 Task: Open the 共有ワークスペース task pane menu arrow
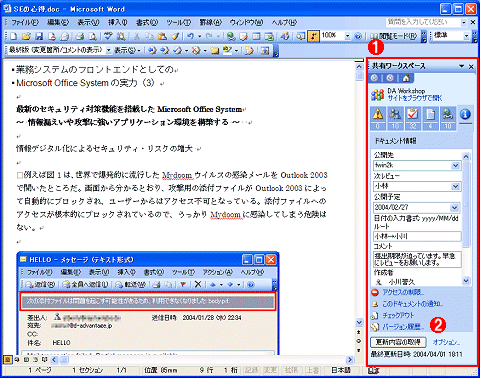(462, 66)
